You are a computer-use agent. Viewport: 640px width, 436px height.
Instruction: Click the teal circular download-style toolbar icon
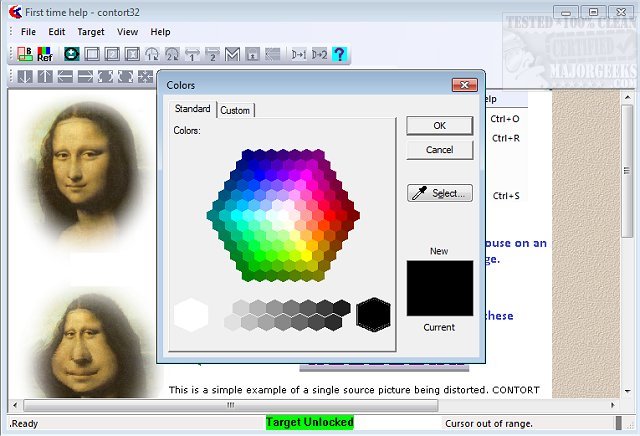72,54
